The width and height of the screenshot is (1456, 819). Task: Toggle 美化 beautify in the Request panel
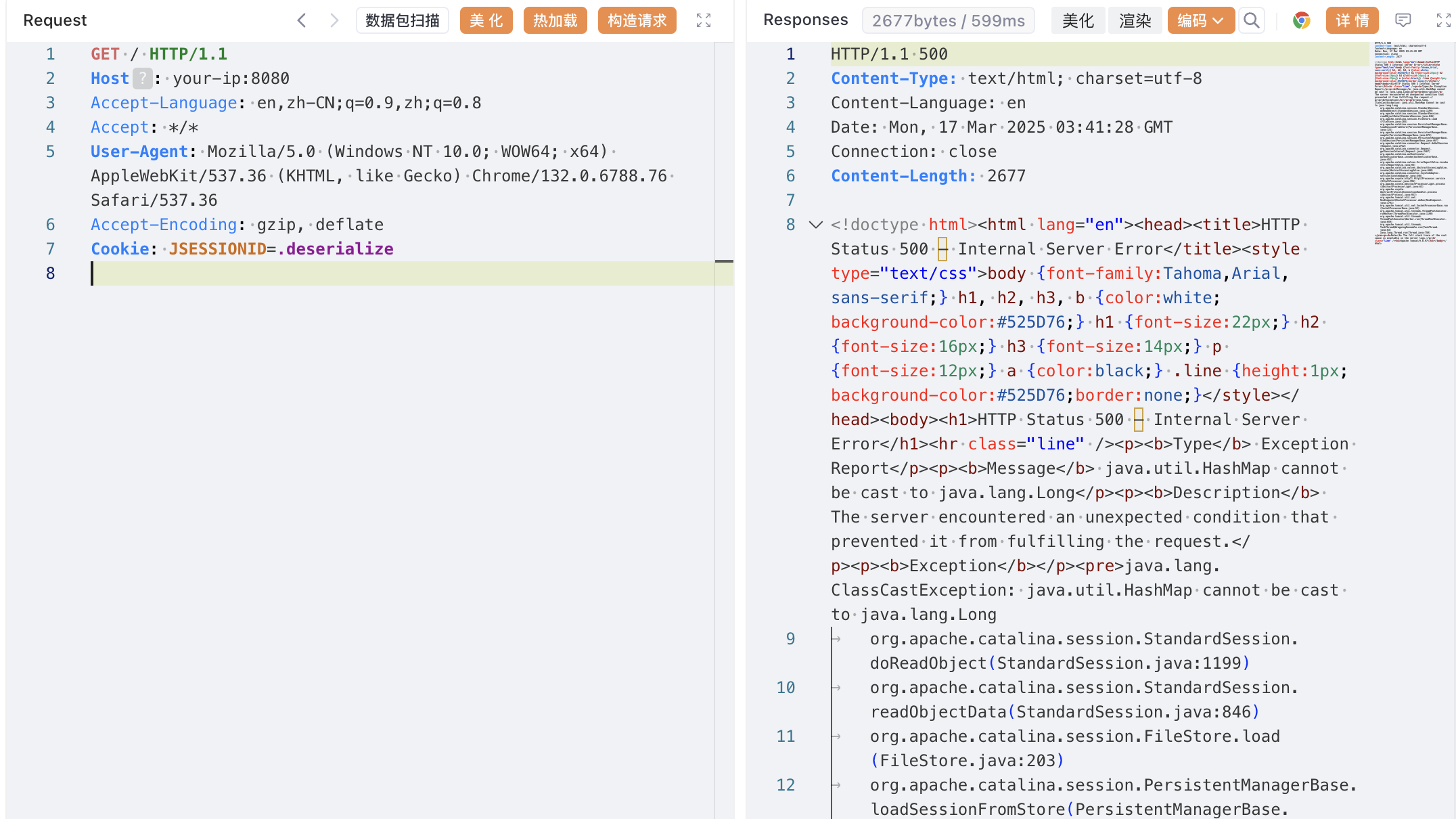(x=486, y=20)
